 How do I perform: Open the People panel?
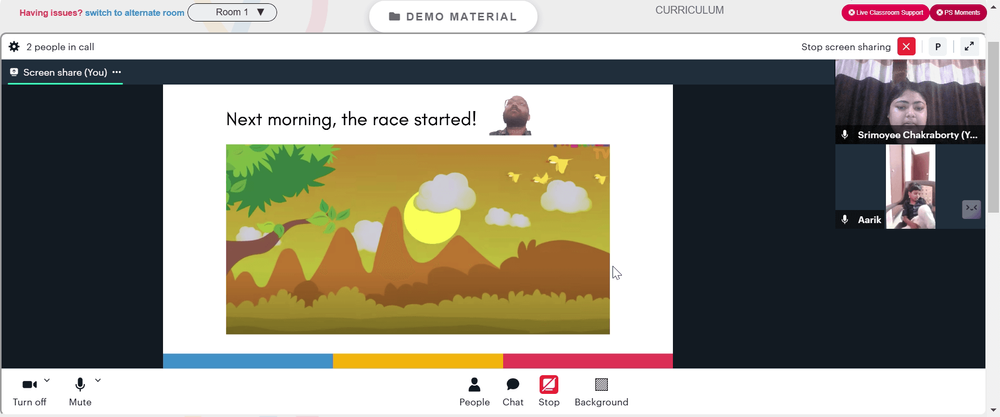point(474,392)
